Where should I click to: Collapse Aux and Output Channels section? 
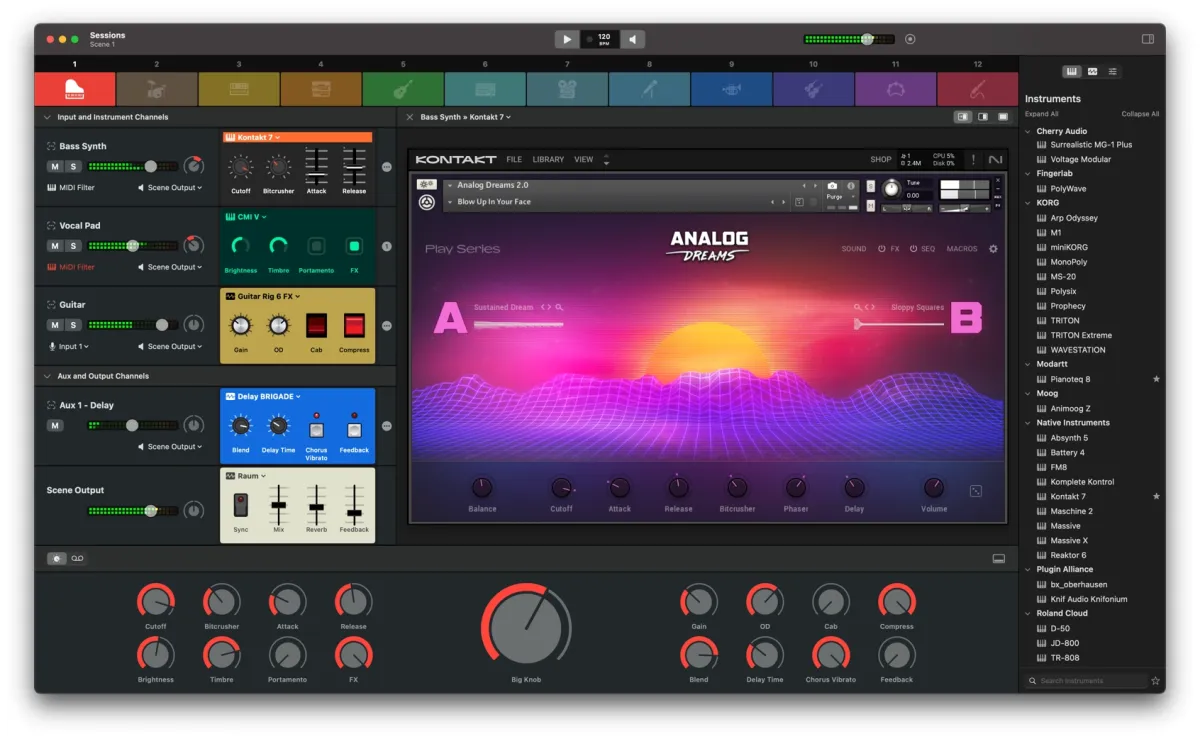click(x=47, y=376)
